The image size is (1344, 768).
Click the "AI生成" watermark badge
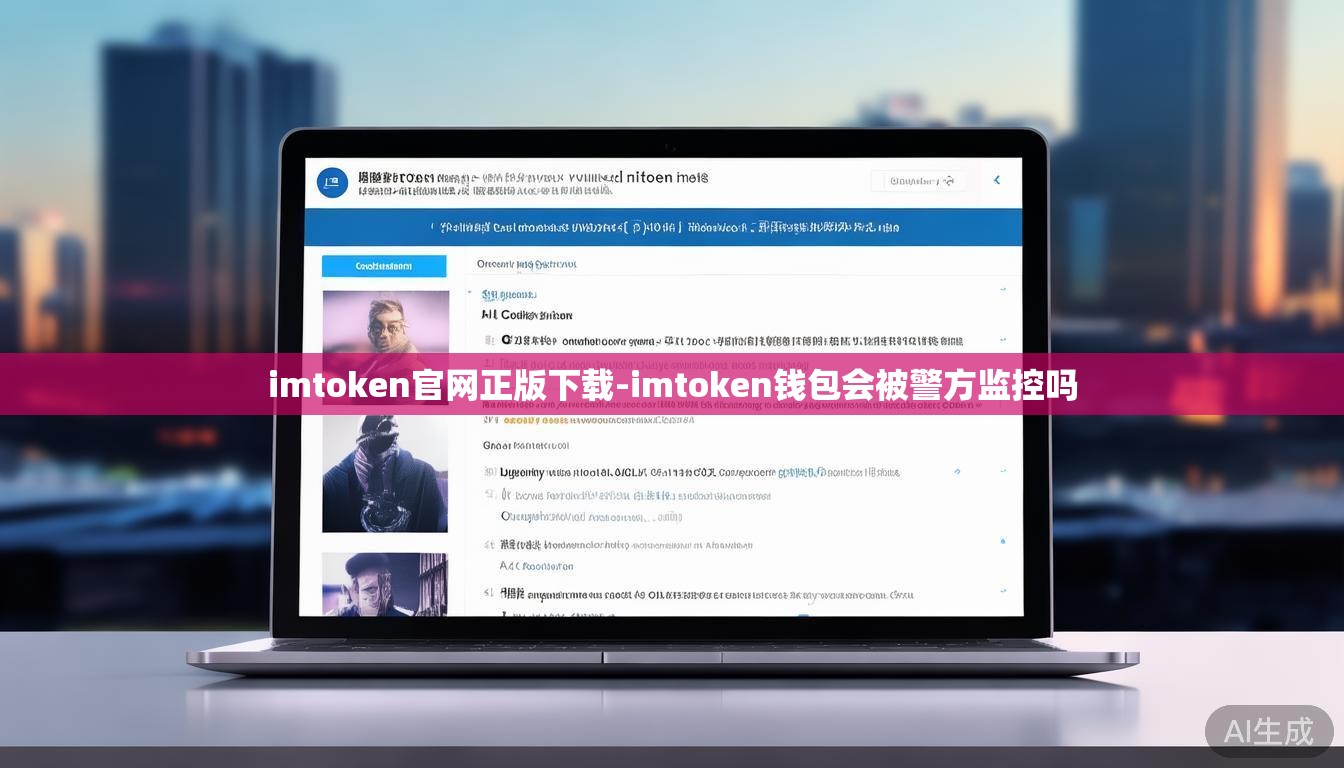tap(1269, 731)
